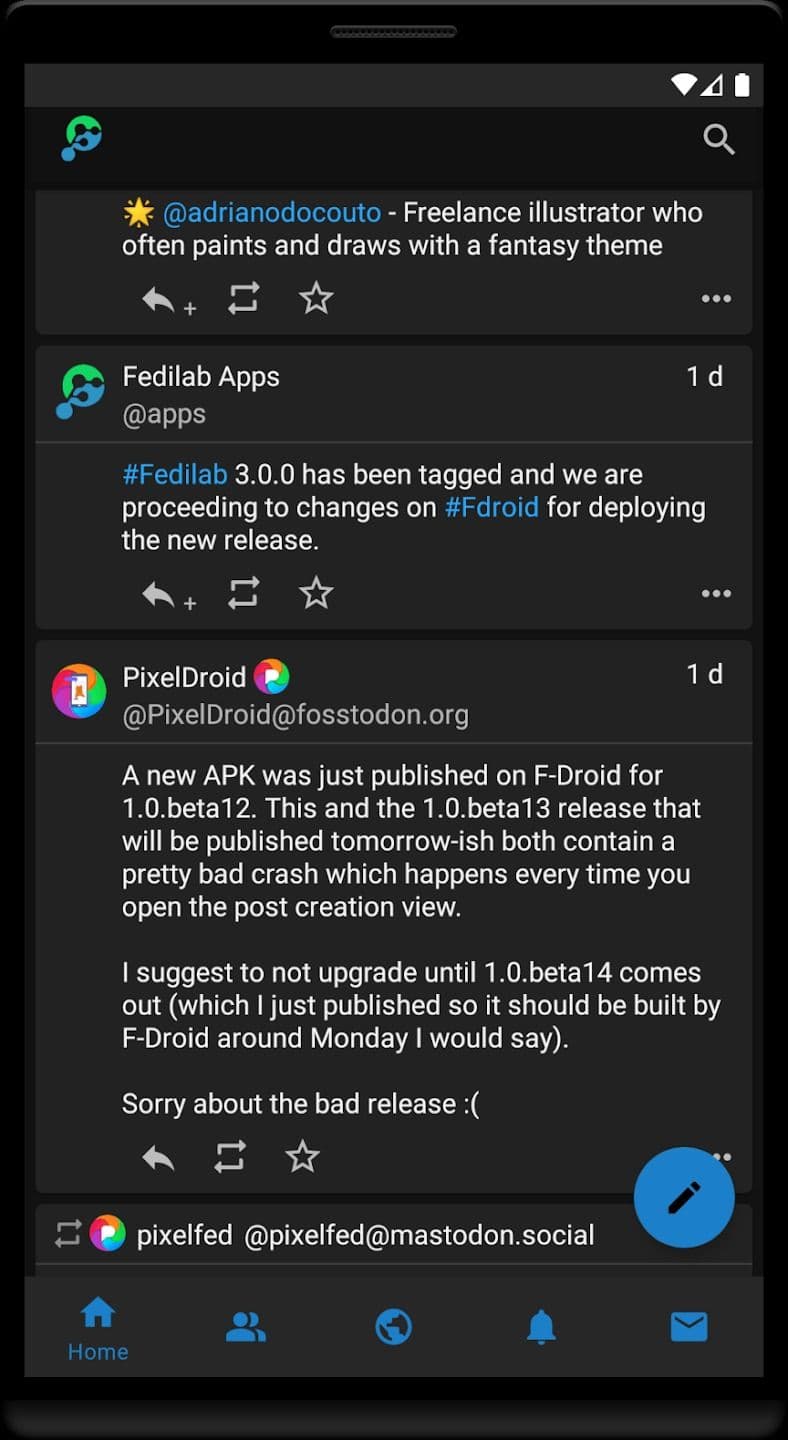The image size is (788, 1440).
Task: Open the notifications bell tab
Action: point(541,1327)
